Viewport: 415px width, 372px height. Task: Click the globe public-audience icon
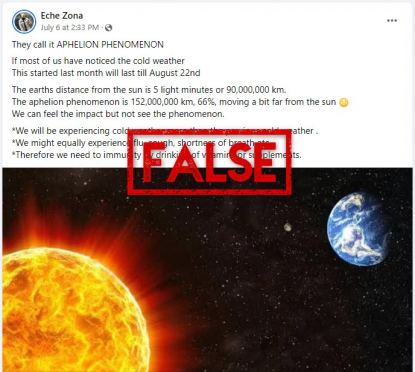tap(108, 28)
